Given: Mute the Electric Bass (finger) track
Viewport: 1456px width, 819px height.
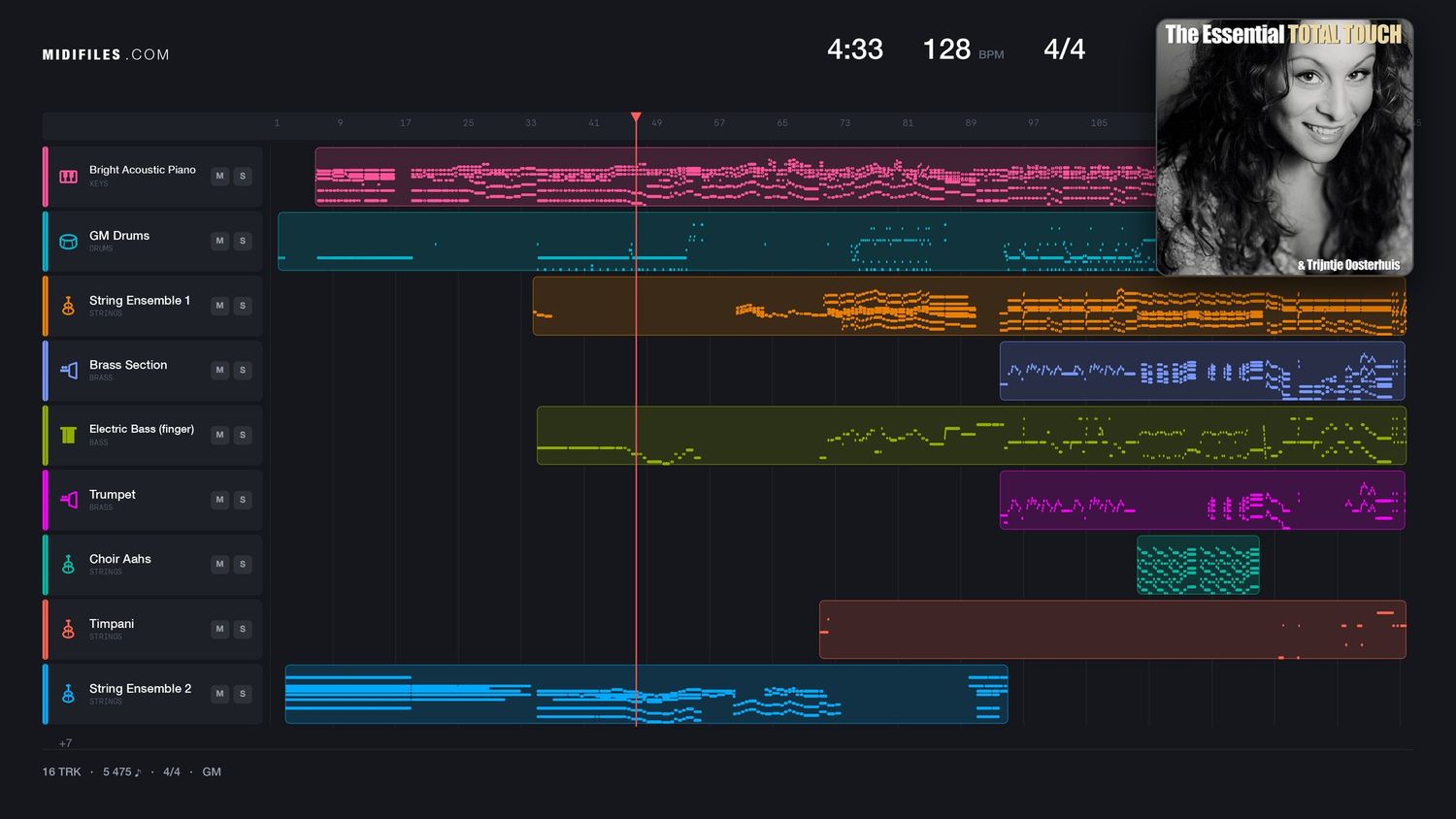Looking at the screenshot, I should pos(220,435).
